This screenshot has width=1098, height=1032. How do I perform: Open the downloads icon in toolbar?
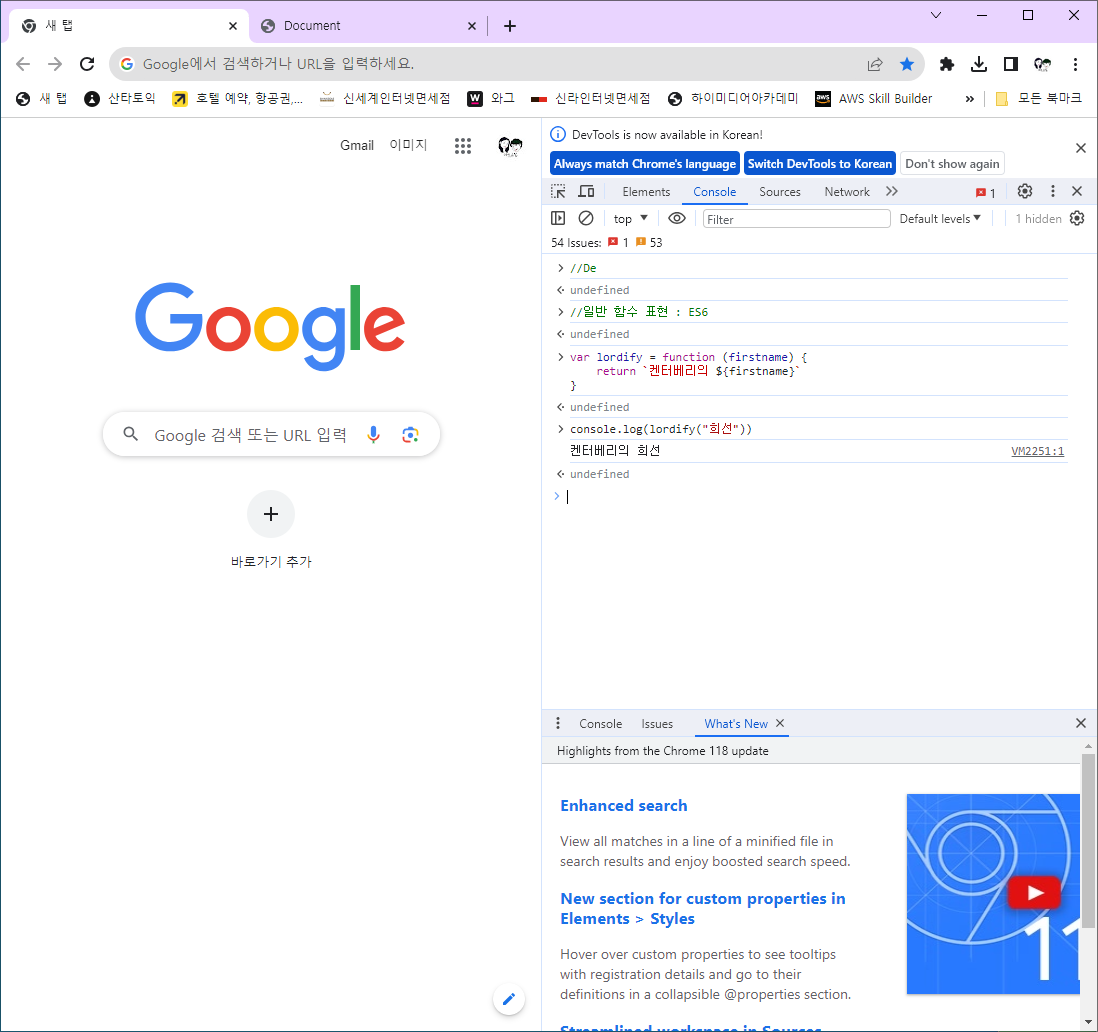coord(979,64)
